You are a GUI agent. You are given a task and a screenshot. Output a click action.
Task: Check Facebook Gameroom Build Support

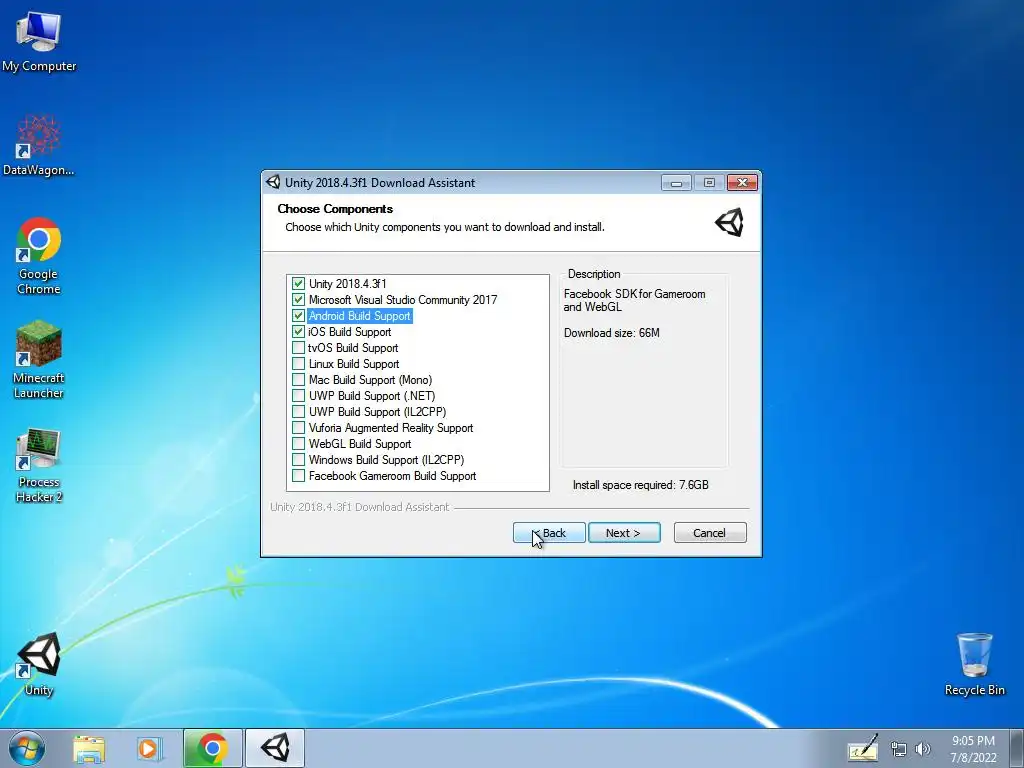[298, 475]
